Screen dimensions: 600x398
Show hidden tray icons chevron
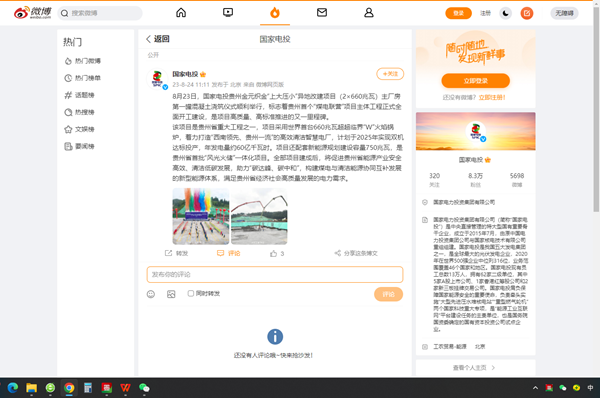535,388
